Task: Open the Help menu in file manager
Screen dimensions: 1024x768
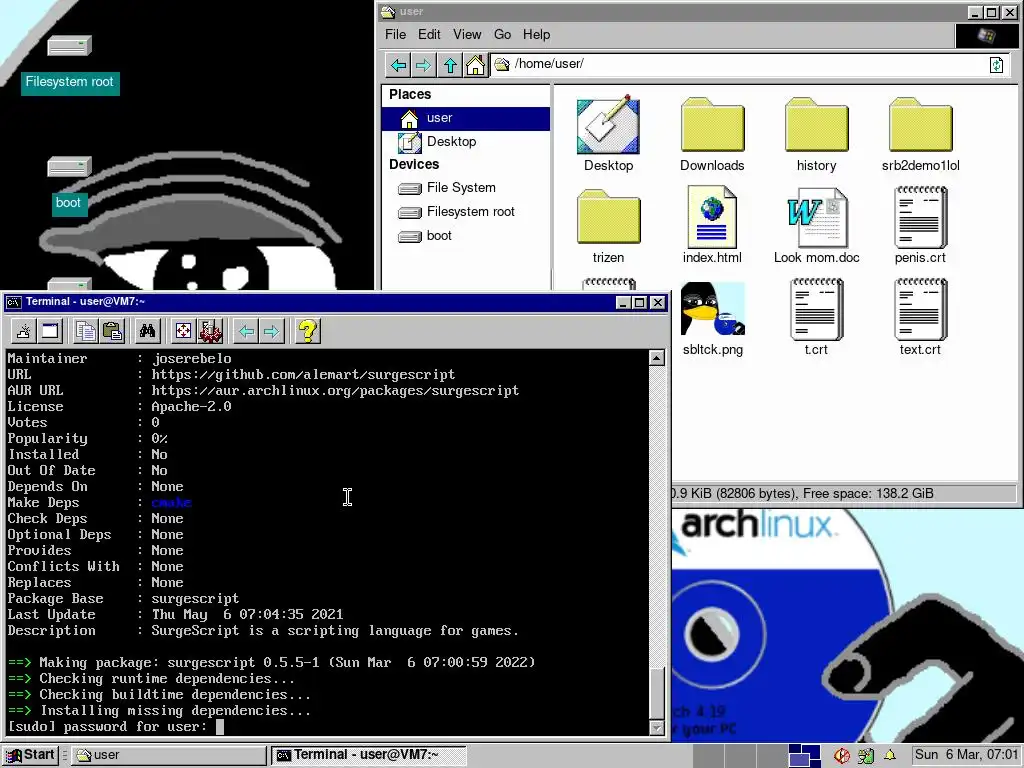Action: click(536, 35)
